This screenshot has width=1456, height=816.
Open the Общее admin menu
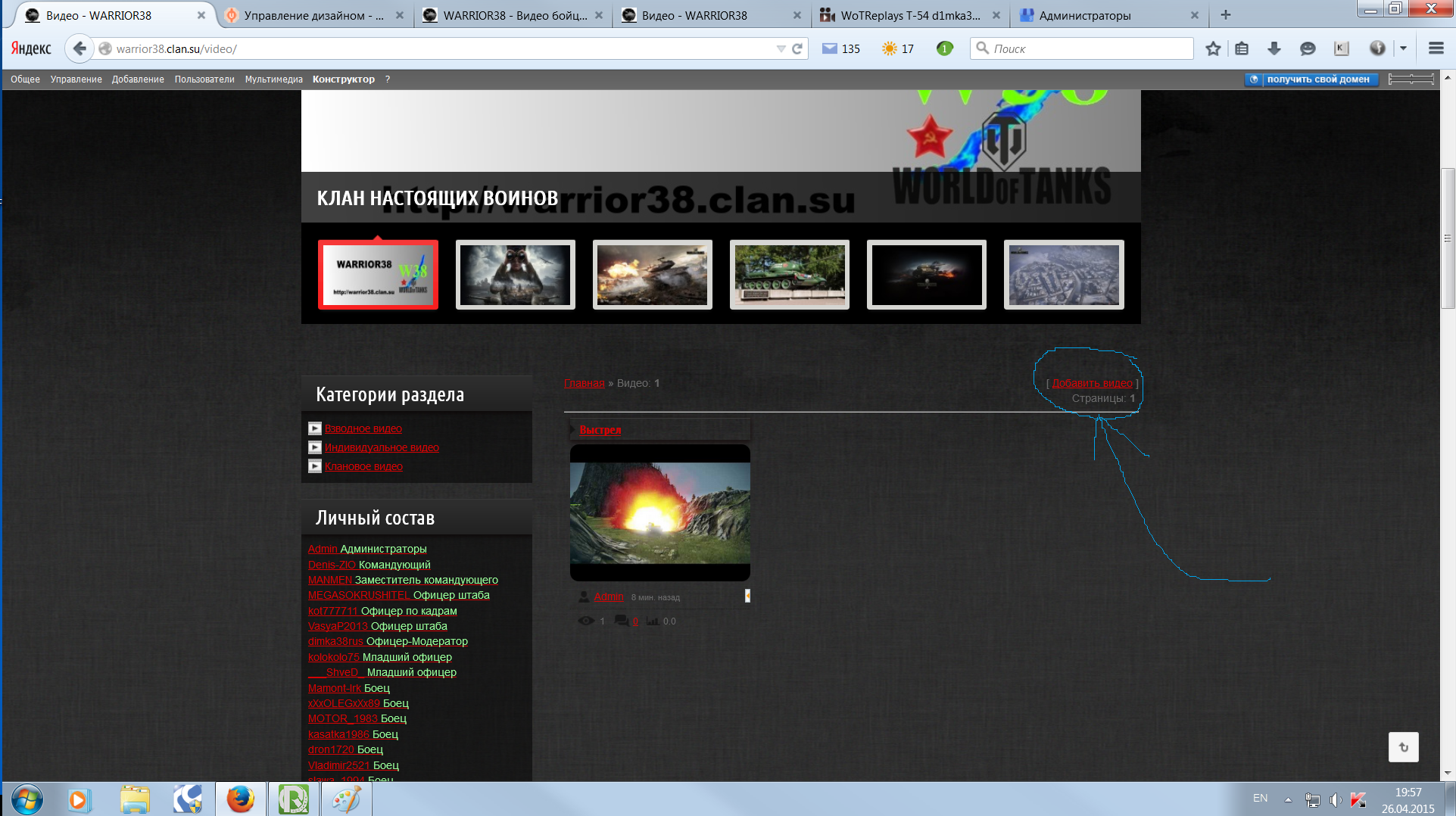pos(25,79)
